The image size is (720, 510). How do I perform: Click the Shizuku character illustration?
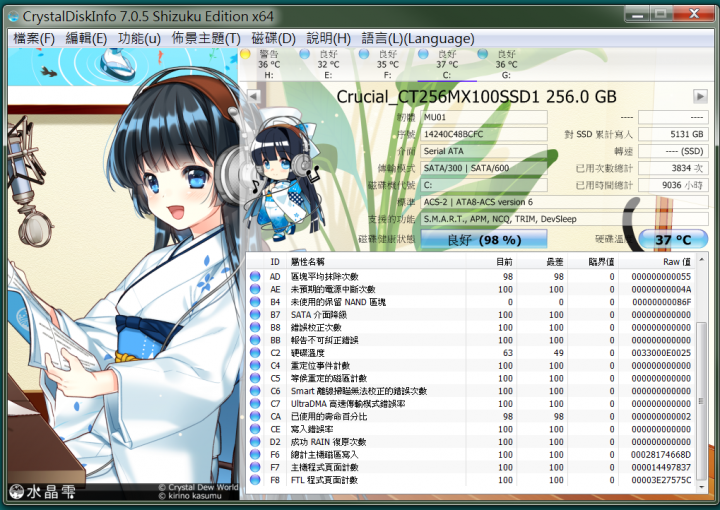123,274
